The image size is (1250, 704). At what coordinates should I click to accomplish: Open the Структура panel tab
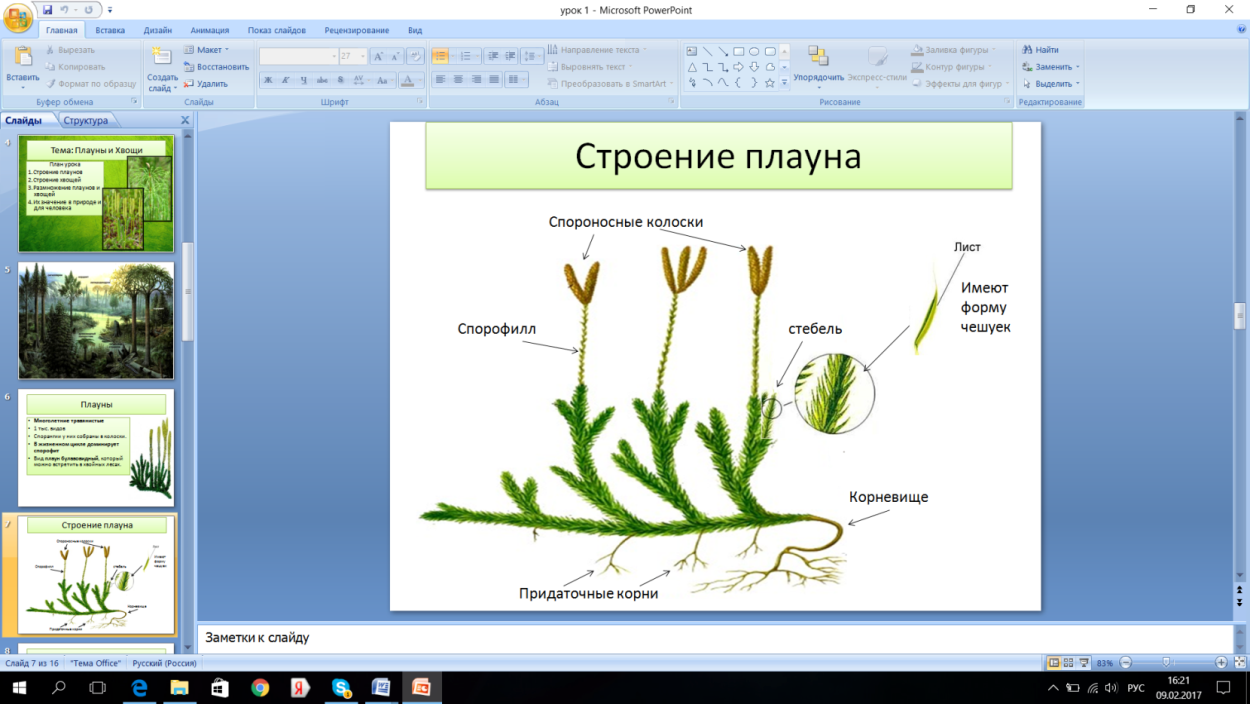(89, 119)
